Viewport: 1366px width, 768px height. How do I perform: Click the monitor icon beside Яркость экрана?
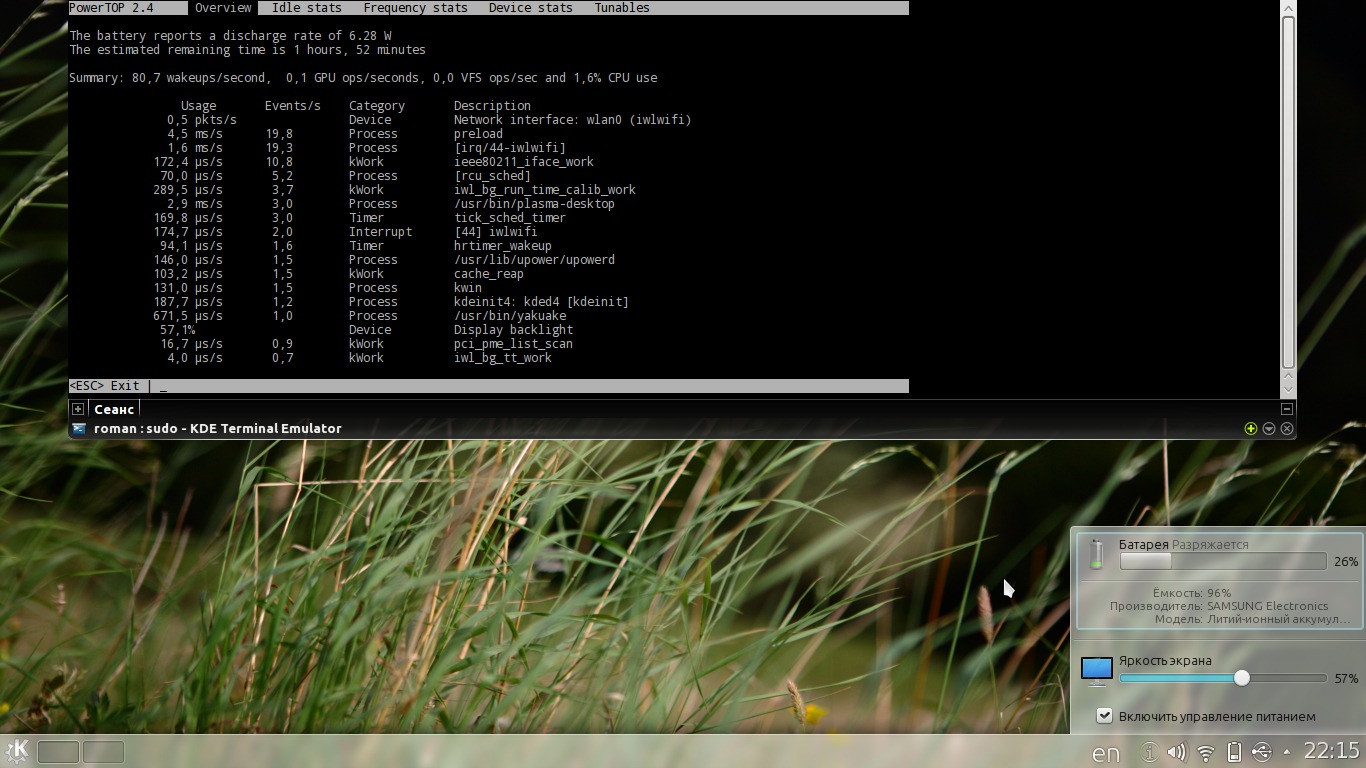(1097, 670)
